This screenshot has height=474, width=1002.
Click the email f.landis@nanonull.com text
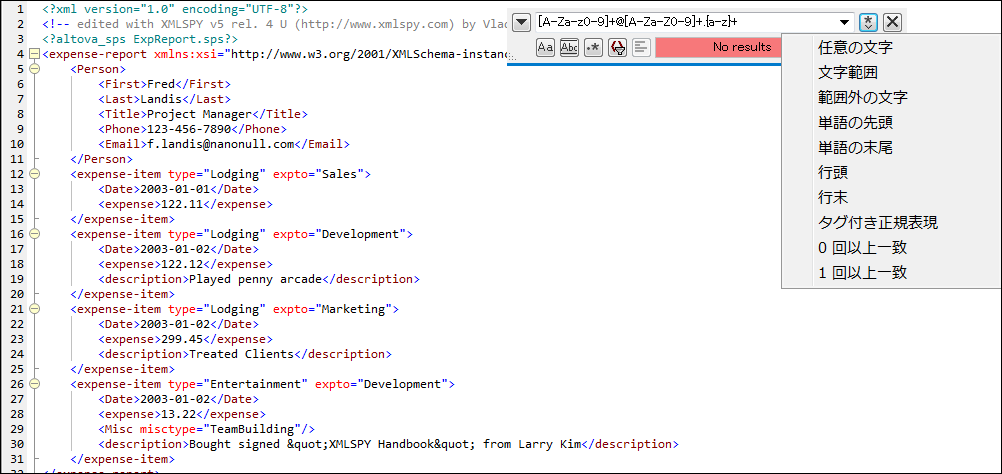pyautogui.click(x=220, y=144)
